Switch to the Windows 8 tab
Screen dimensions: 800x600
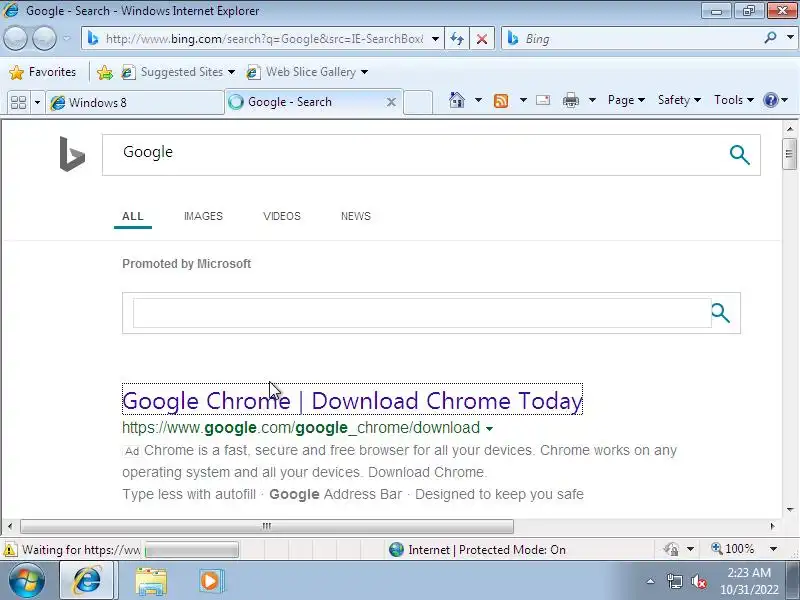click(x=135, y=103)
